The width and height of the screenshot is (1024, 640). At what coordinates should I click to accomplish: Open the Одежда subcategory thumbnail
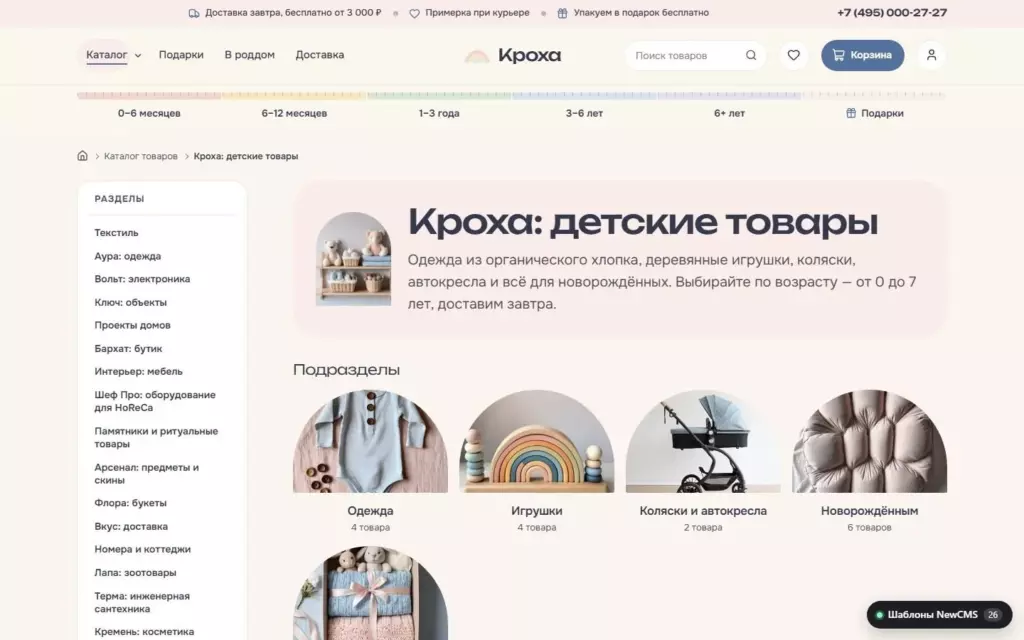[370, 441]
